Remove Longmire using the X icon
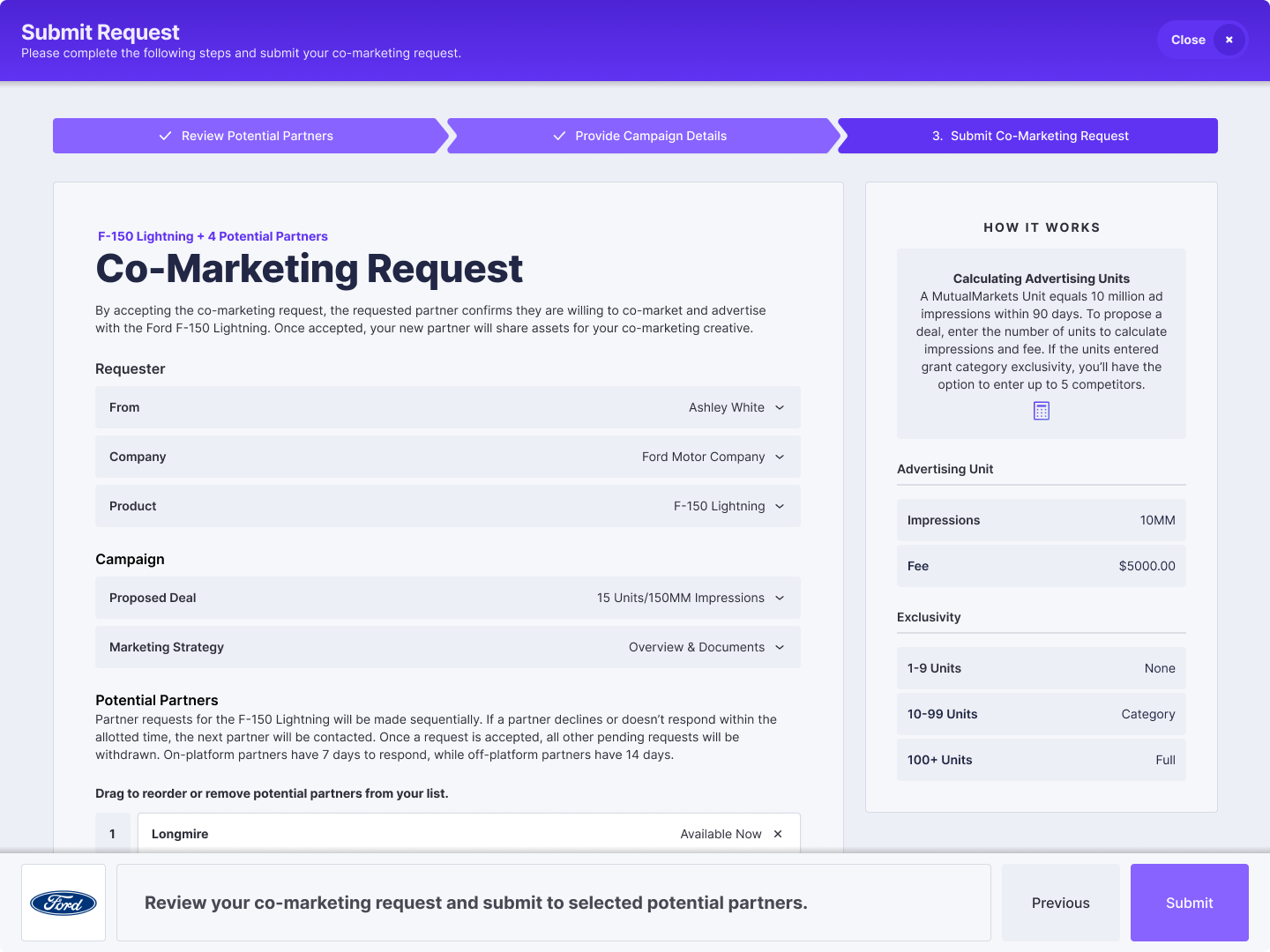The image size is (1270, 952). pos(777,834)
